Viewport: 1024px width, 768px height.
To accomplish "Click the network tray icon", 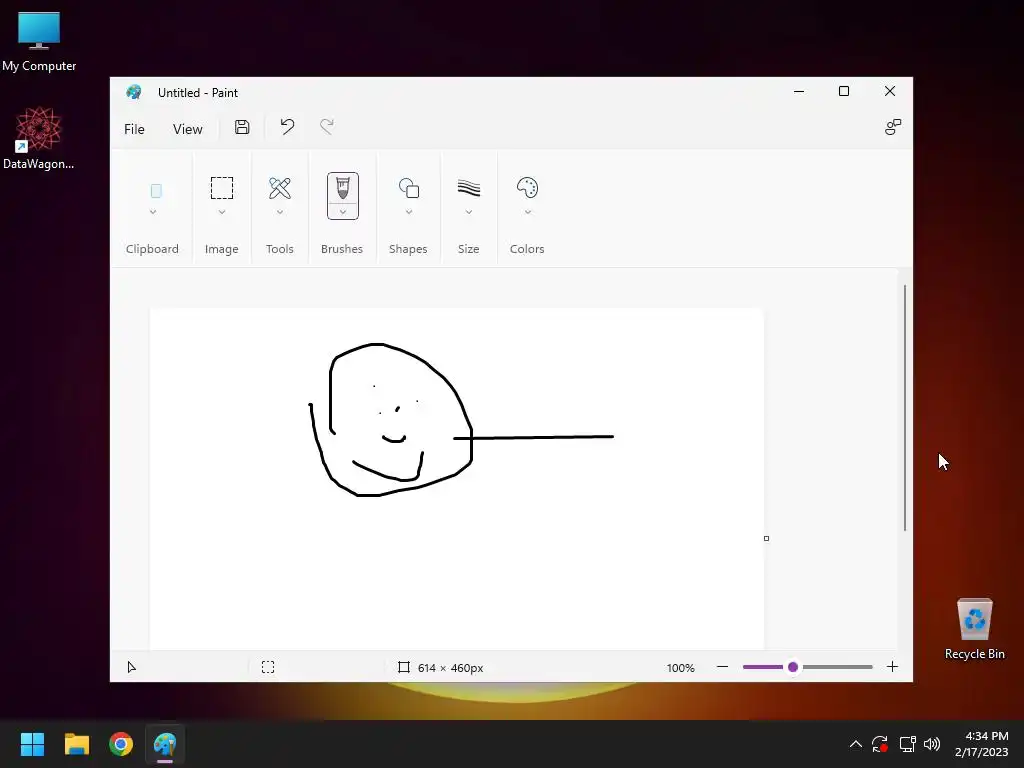I will click(x=907, y=744).
